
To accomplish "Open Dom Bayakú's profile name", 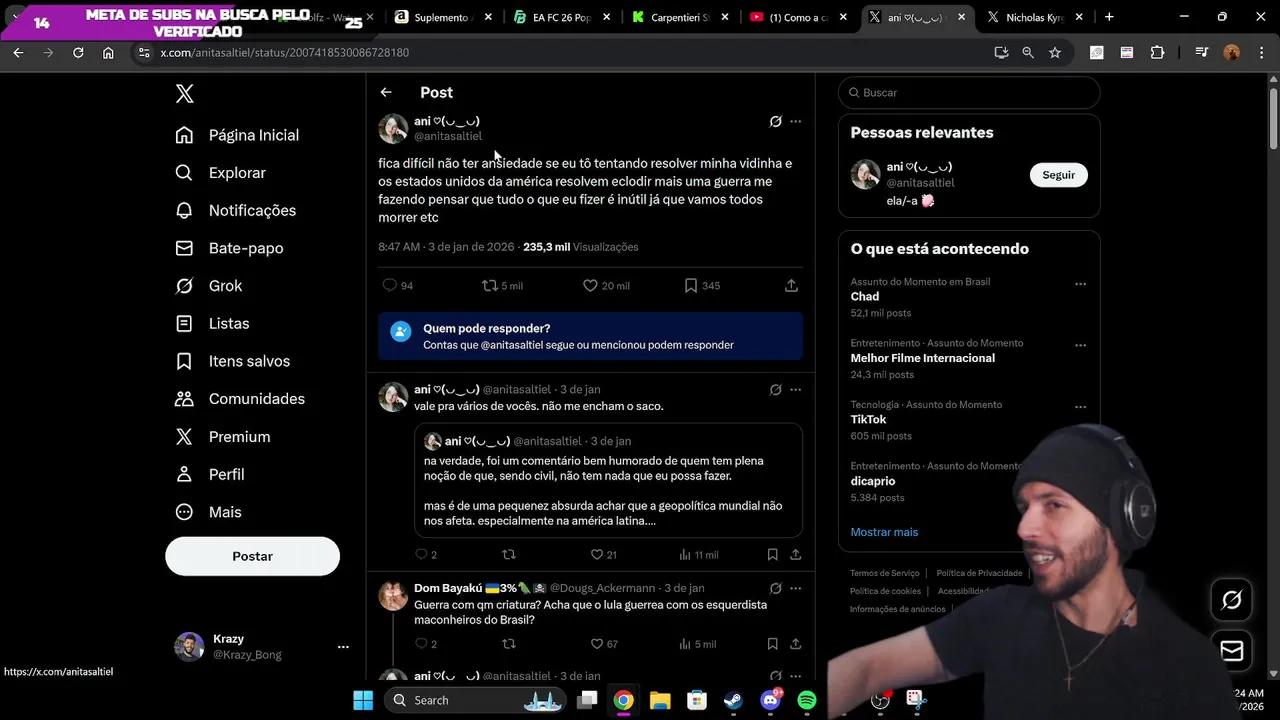I will [480, 588].
